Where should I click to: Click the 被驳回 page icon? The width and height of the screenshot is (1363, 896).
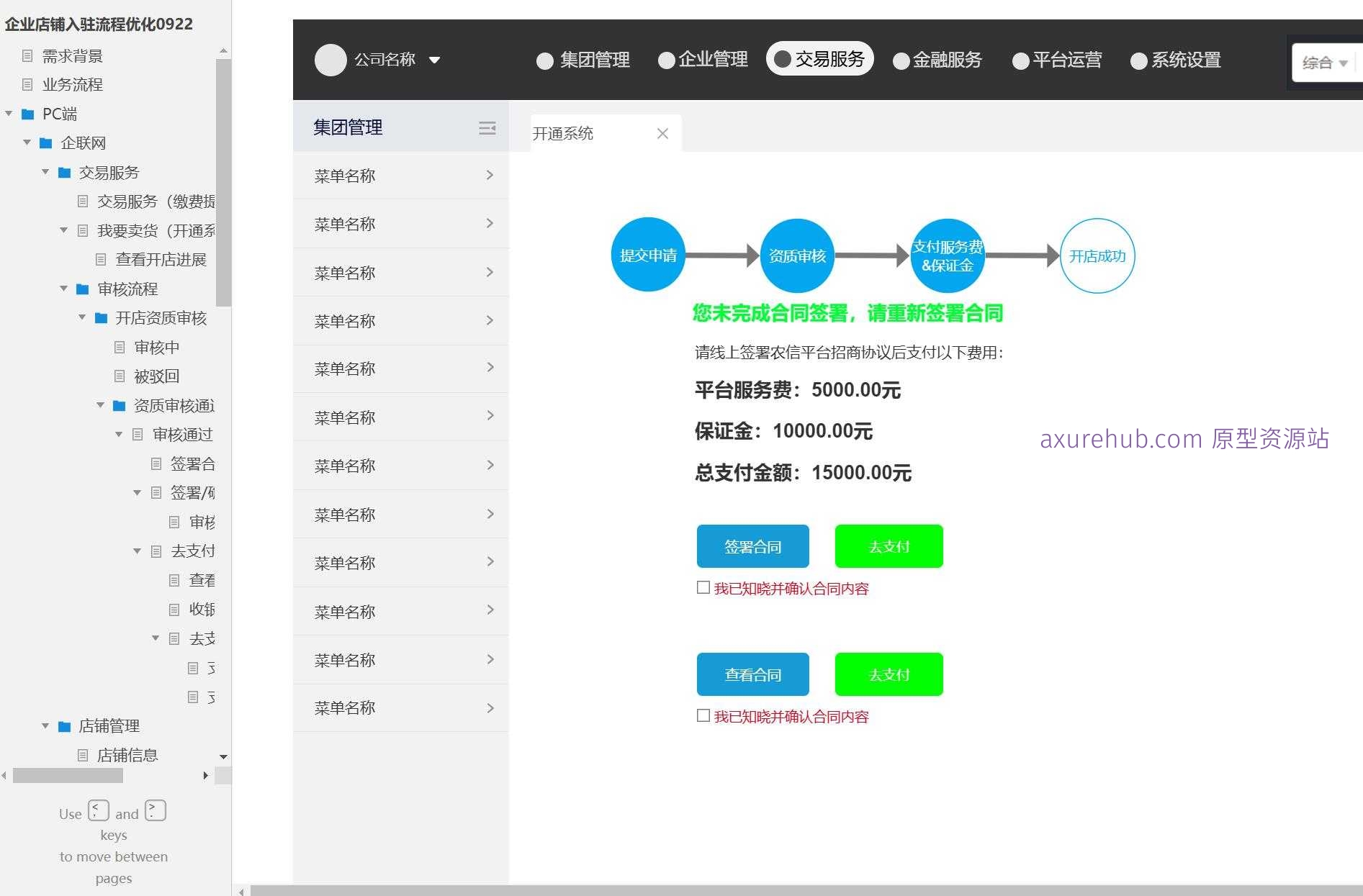pos(120,376)
